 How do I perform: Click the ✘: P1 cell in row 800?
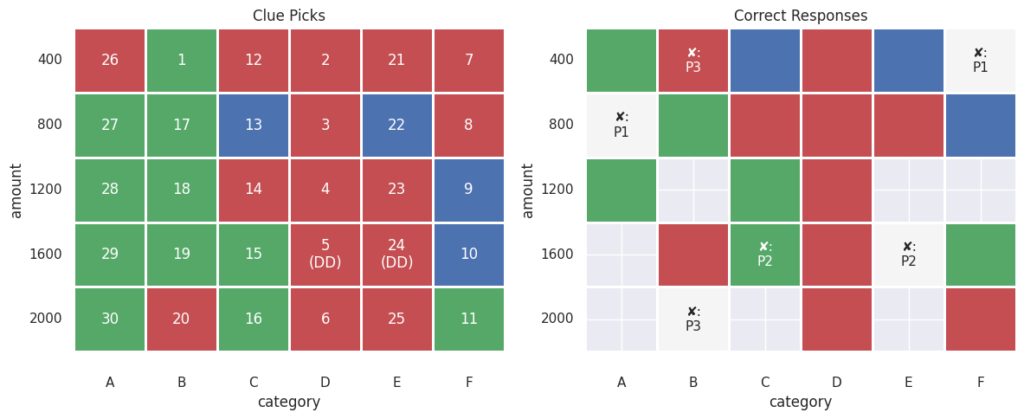tap(621, 125)
